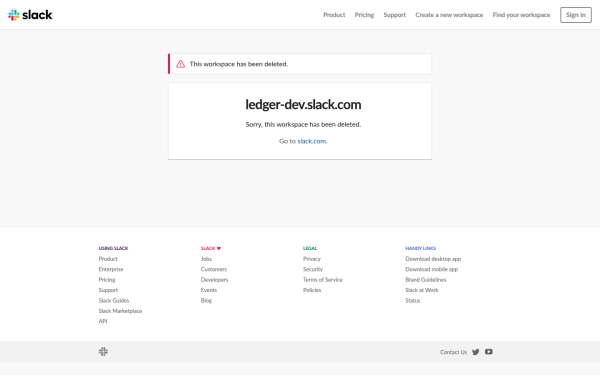Open Support in top navigation

coord(395,15)
